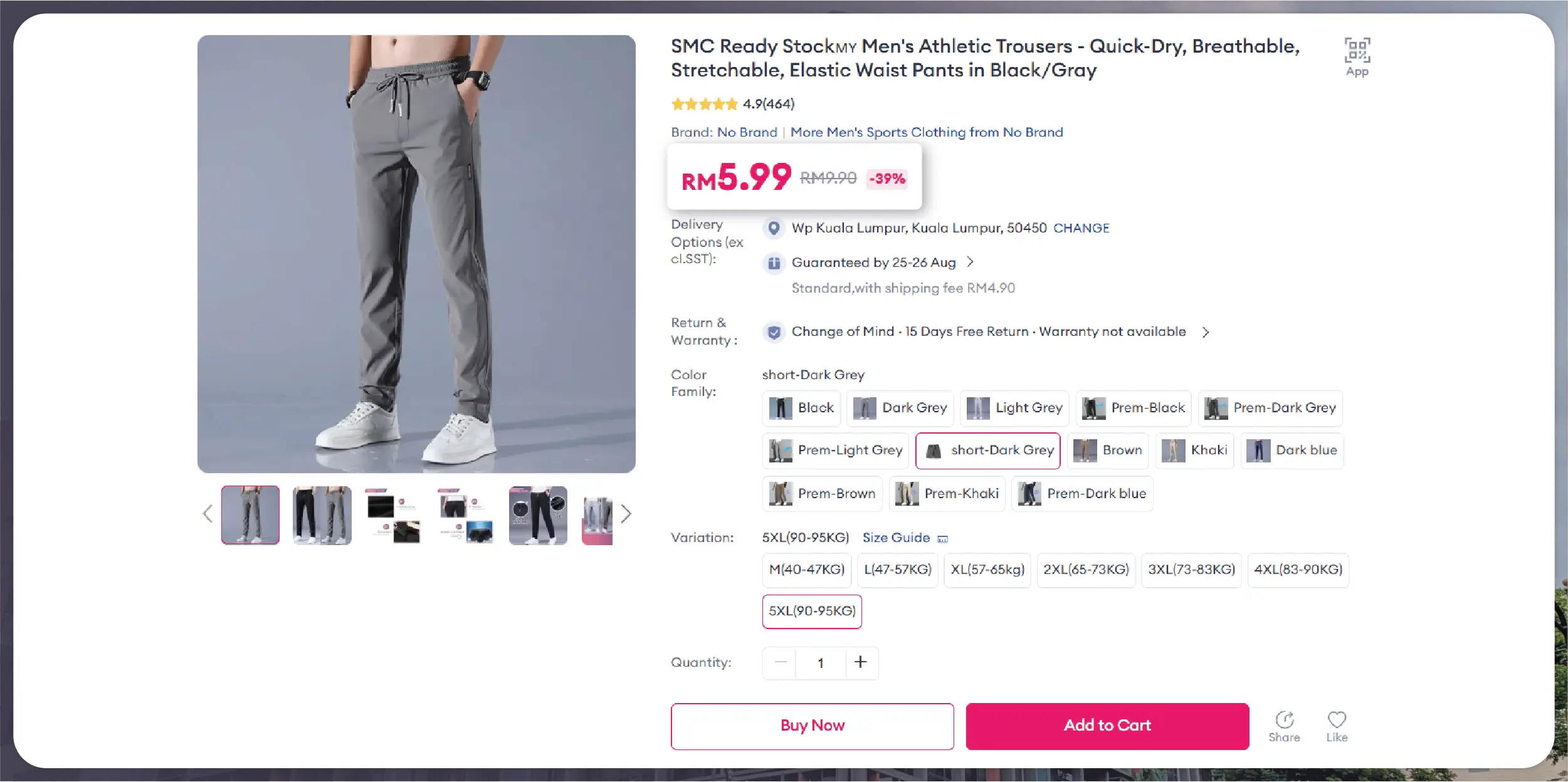Expand the Guaranteed by 25-26 Aug details
This screenshot has width=1568, height=782.
click(971, 262)
